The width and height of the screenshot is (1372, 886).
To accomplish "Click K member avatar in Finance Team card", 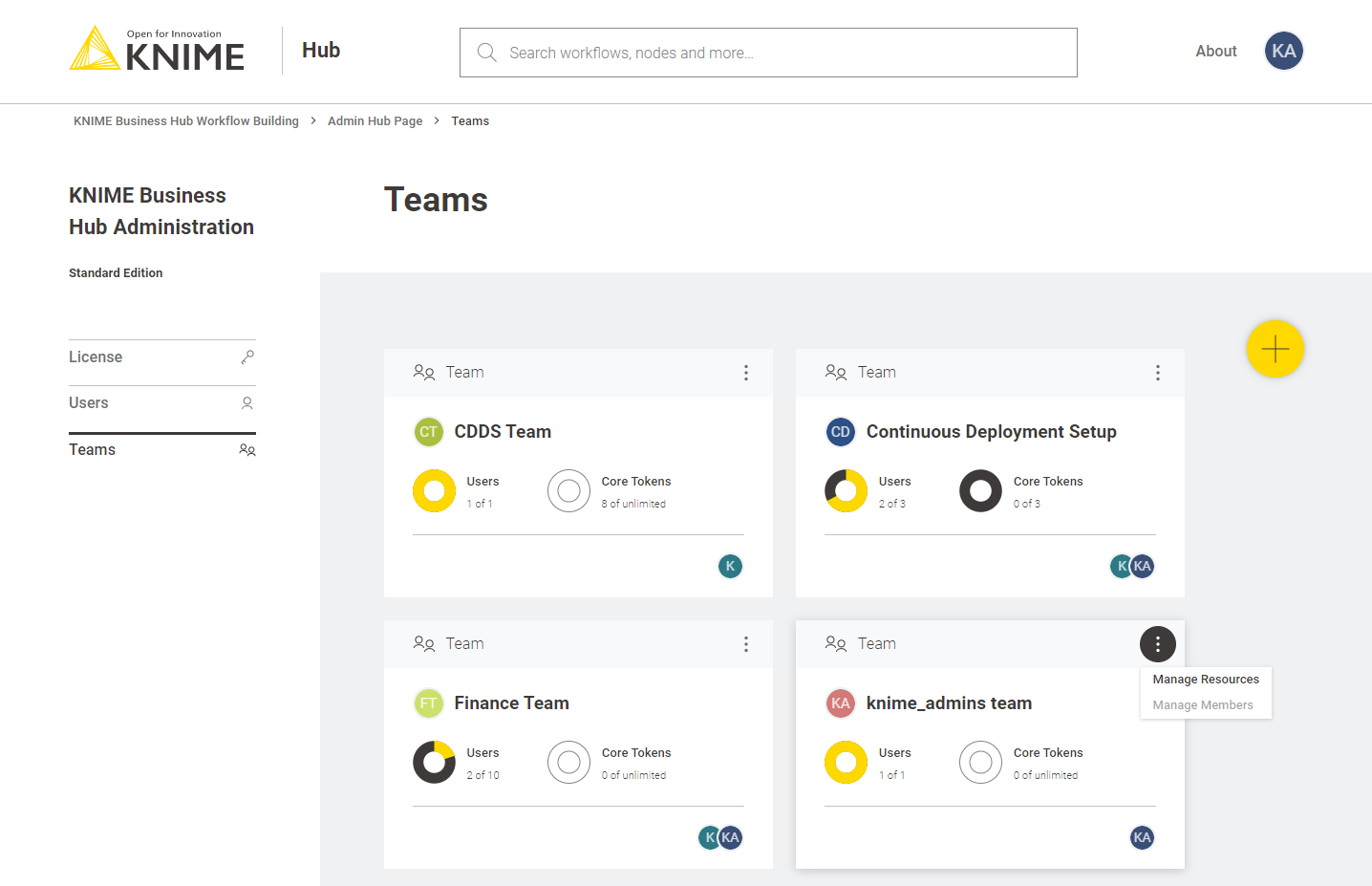I will coord(708,837).
